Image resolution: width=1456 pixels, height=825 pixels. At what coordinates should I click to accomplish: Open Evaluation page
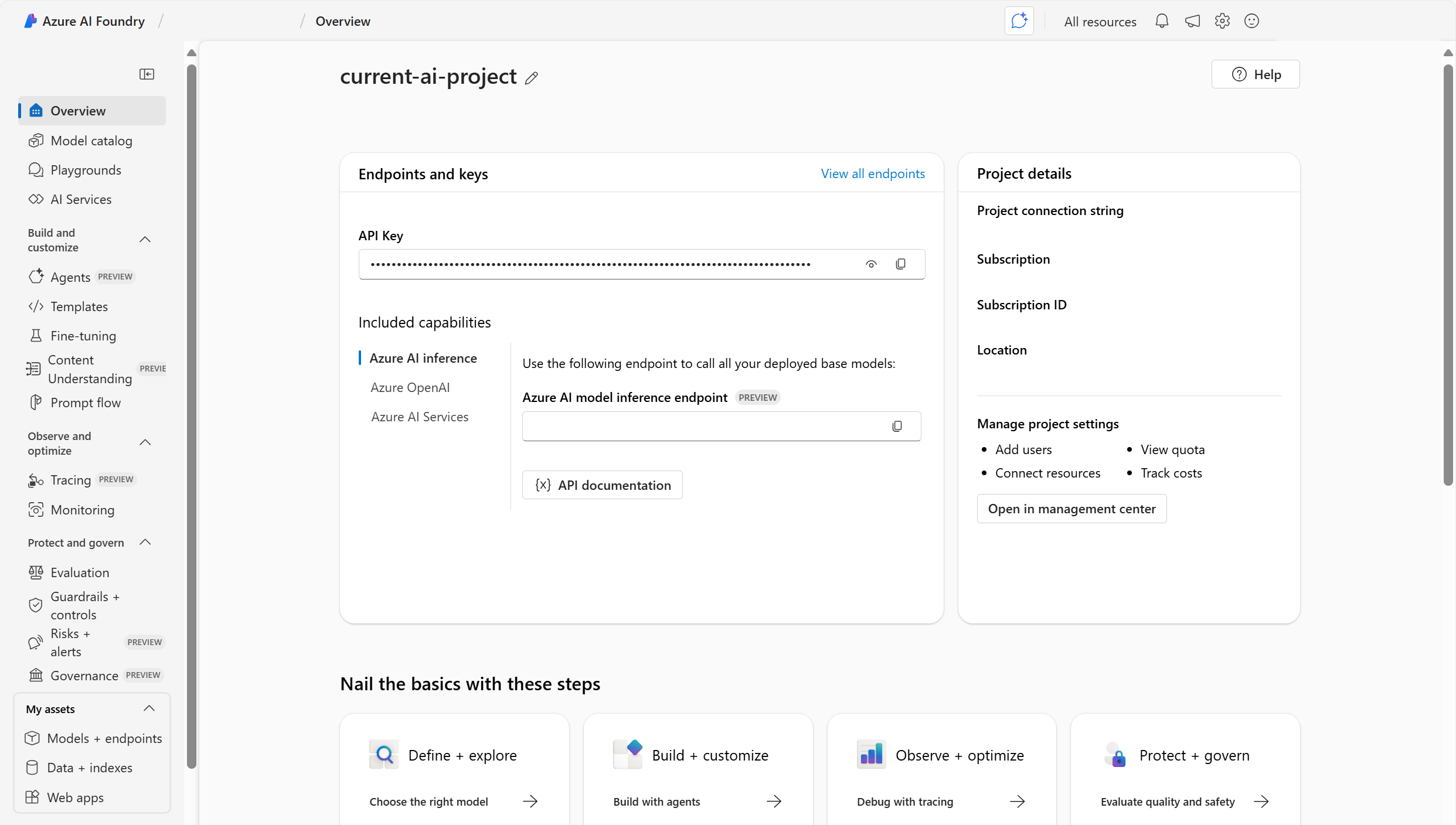click(x=92, y=572)
